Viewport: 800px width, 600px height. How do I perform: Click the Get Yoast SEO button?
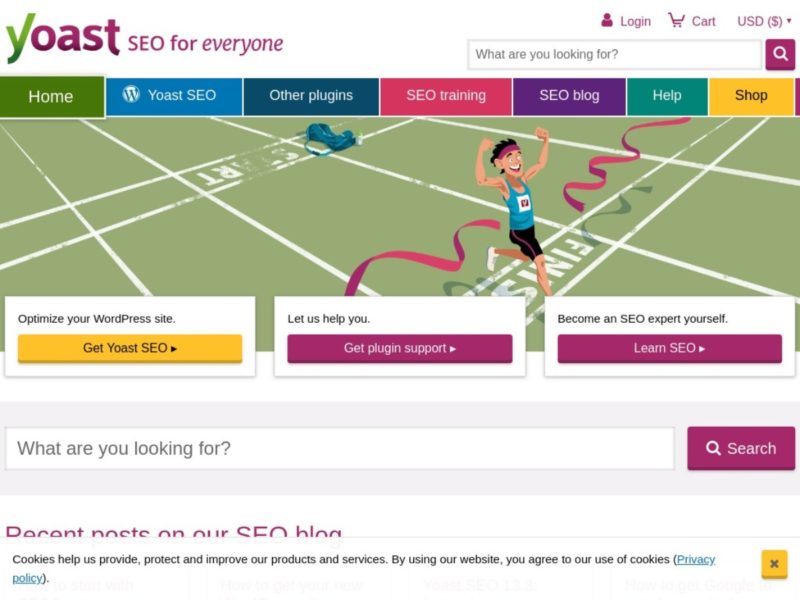coord(130,348)
